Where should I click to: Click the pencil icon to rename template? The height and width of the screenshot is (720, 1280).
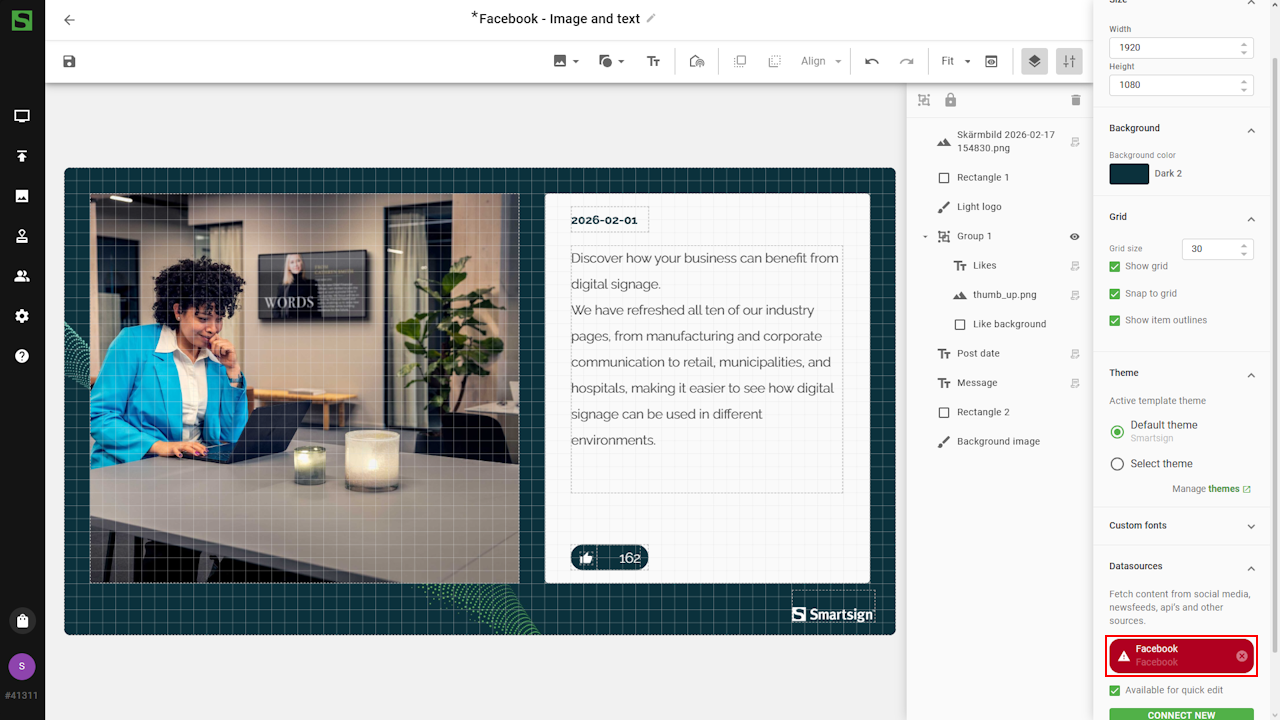click(651, 18)
